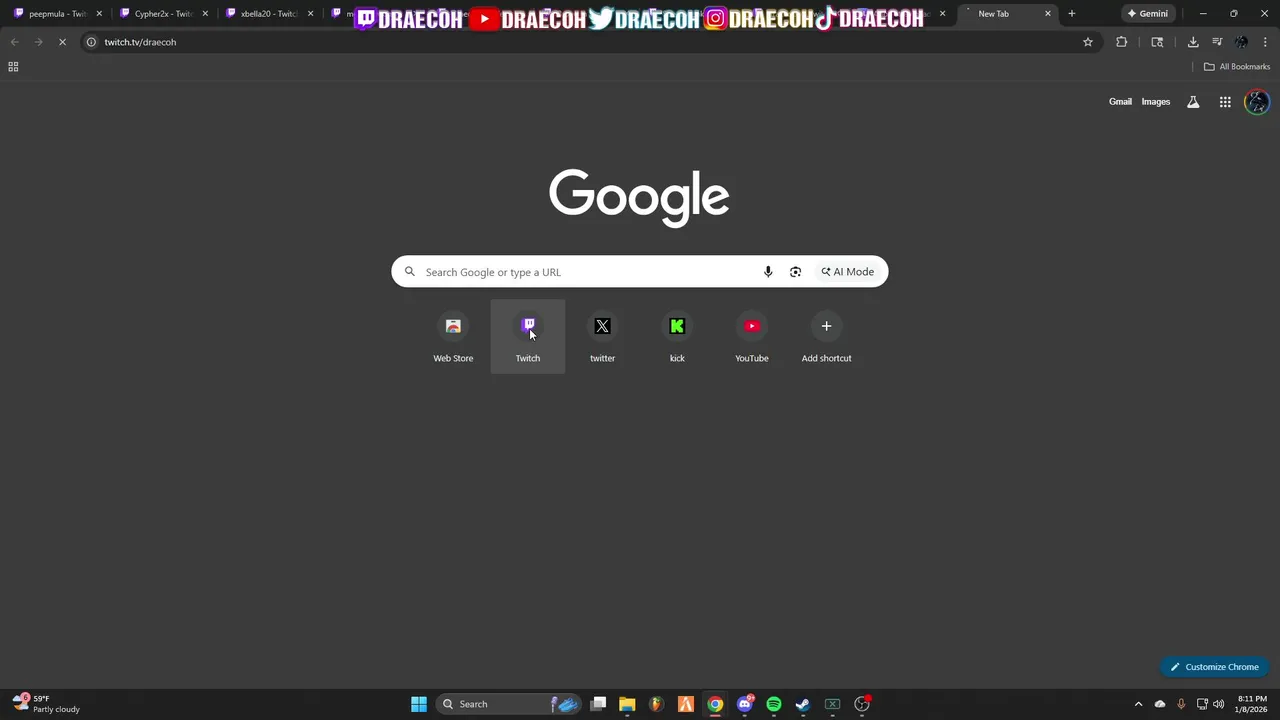The image size is (1280, 720).
Task: Close the New Tab tab
Action: (1048, 14)
